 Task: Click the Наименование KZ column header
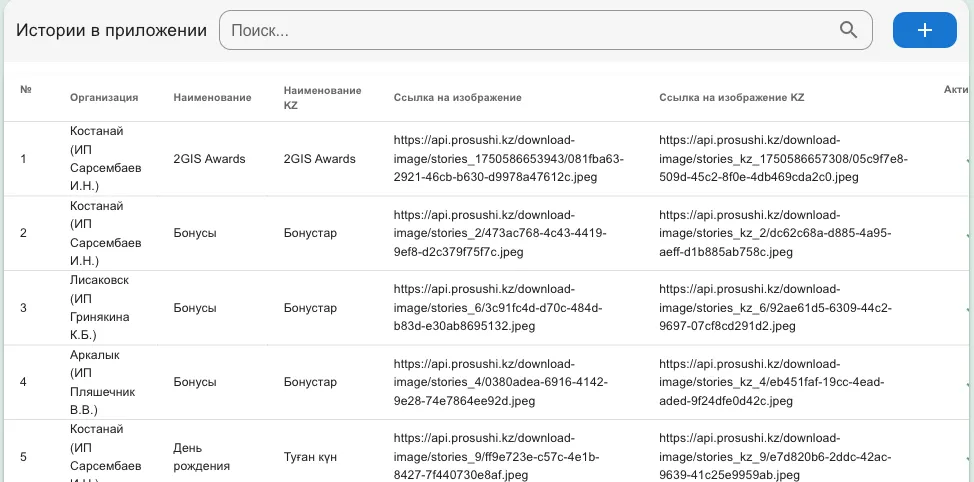[x=322, y=98]
